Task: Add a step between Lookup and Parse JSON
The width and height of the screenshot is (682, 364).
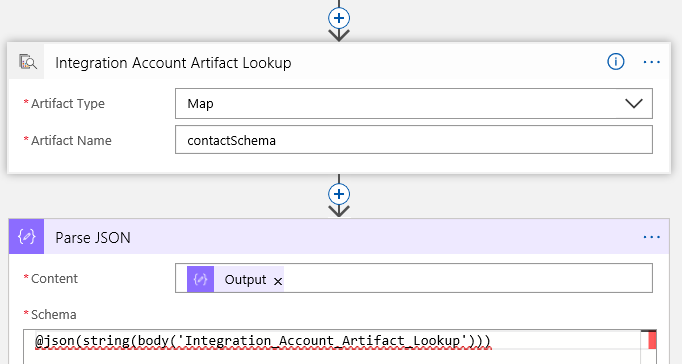Action: tap(339, 194)
